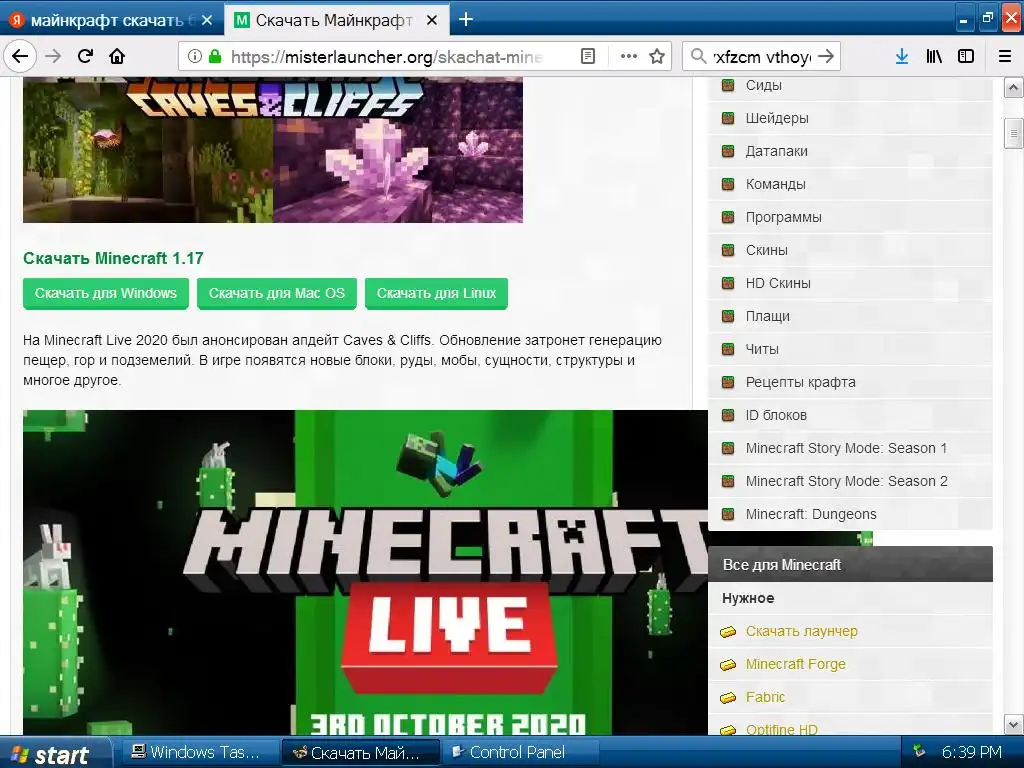The height and width of the screenshot is (768, 1024).
Task: Click the page scrollbar down arrow
Action: (x=1013, y=724)
